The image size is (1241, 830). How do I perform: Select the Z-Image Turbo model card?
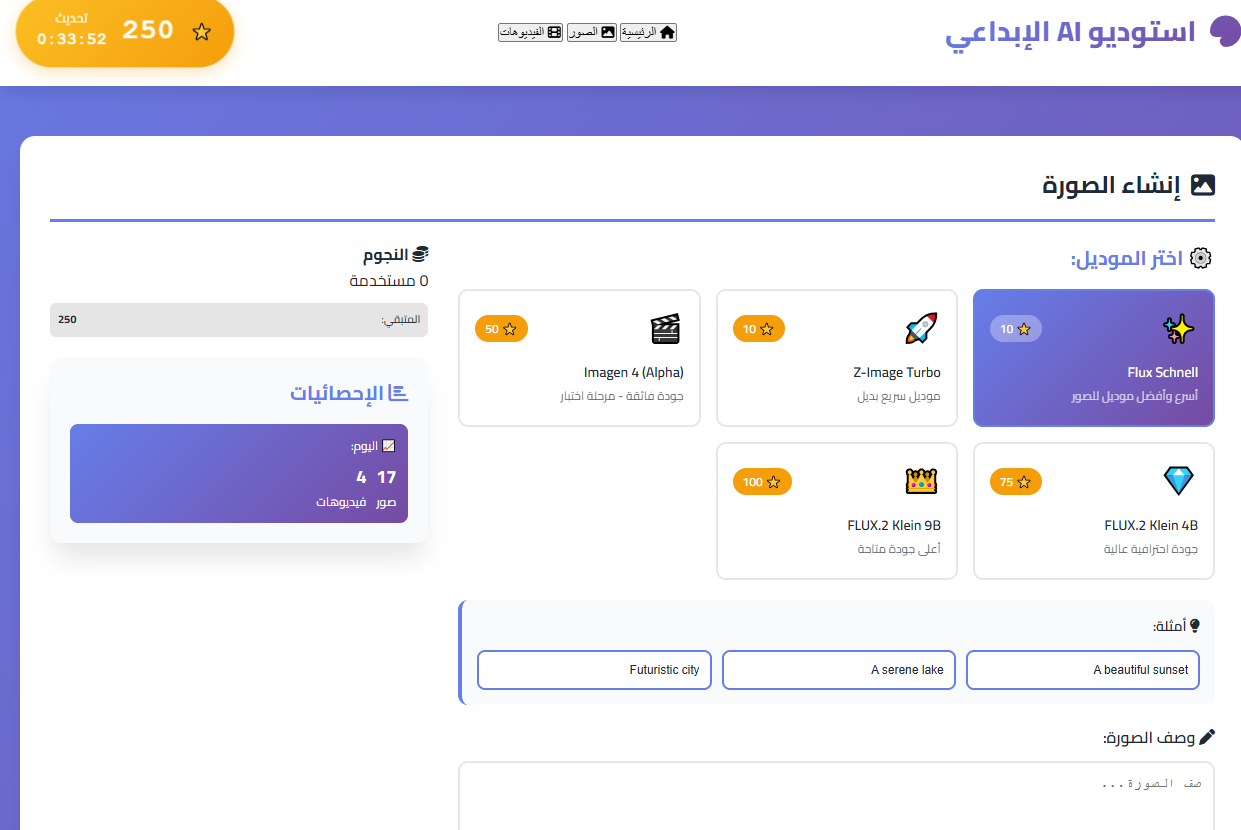(837, 358)
